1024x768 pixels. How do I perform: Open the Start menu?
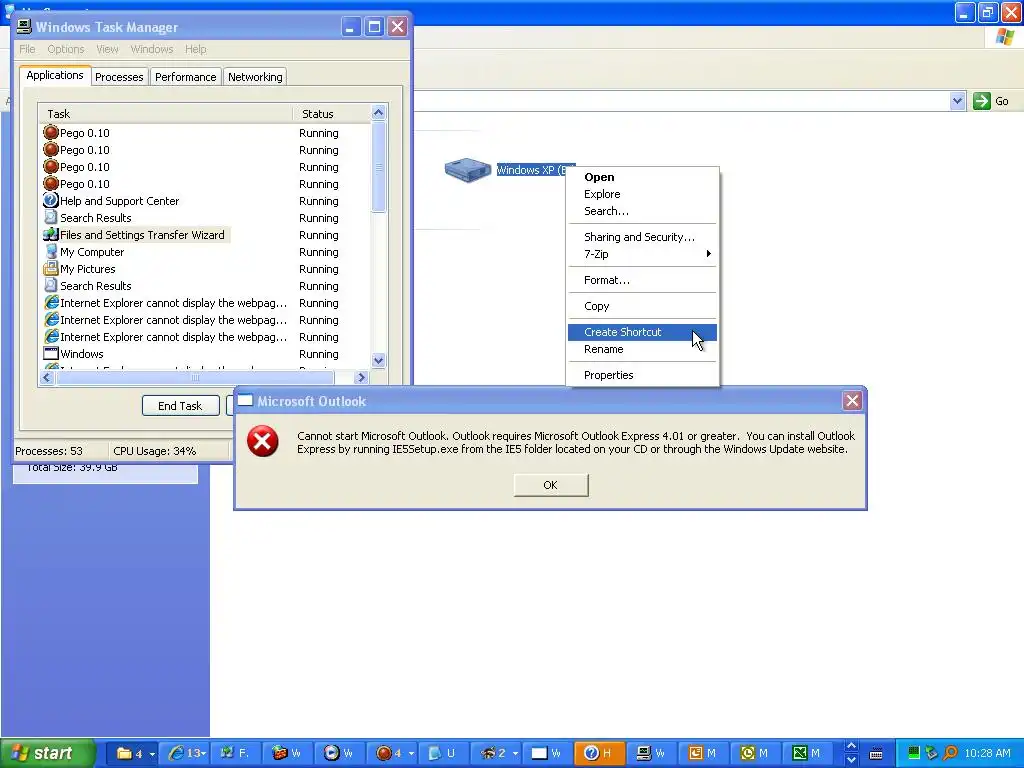47,753
